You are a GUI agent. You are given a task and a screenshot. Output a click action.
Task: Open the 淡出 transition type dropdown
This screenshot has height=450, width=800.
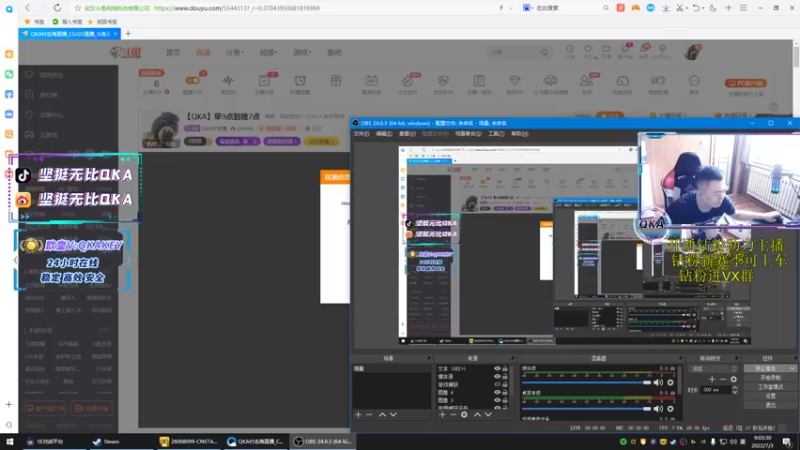coord(713,368)
